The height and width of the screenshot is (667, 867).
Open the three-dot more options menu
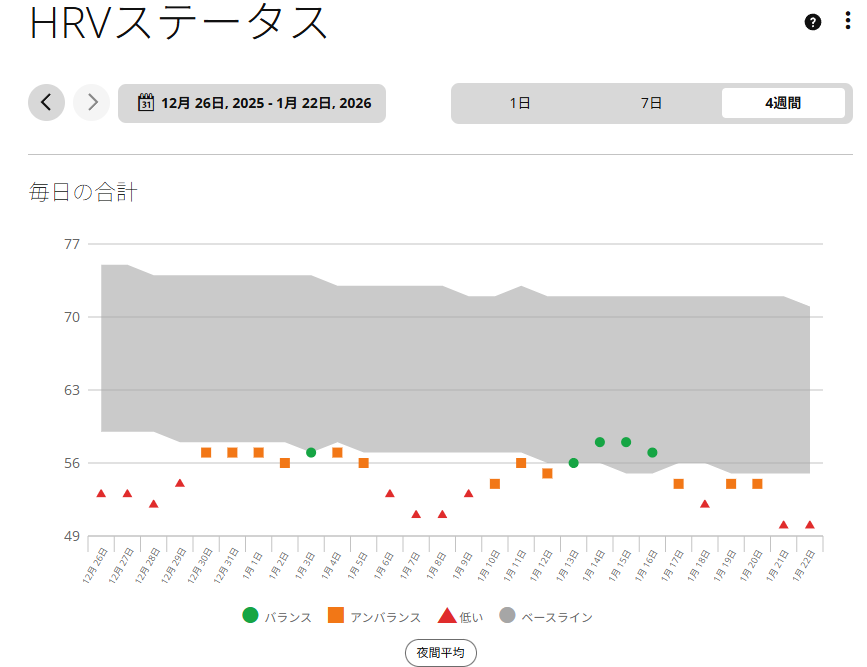click(x=847, y=22)
